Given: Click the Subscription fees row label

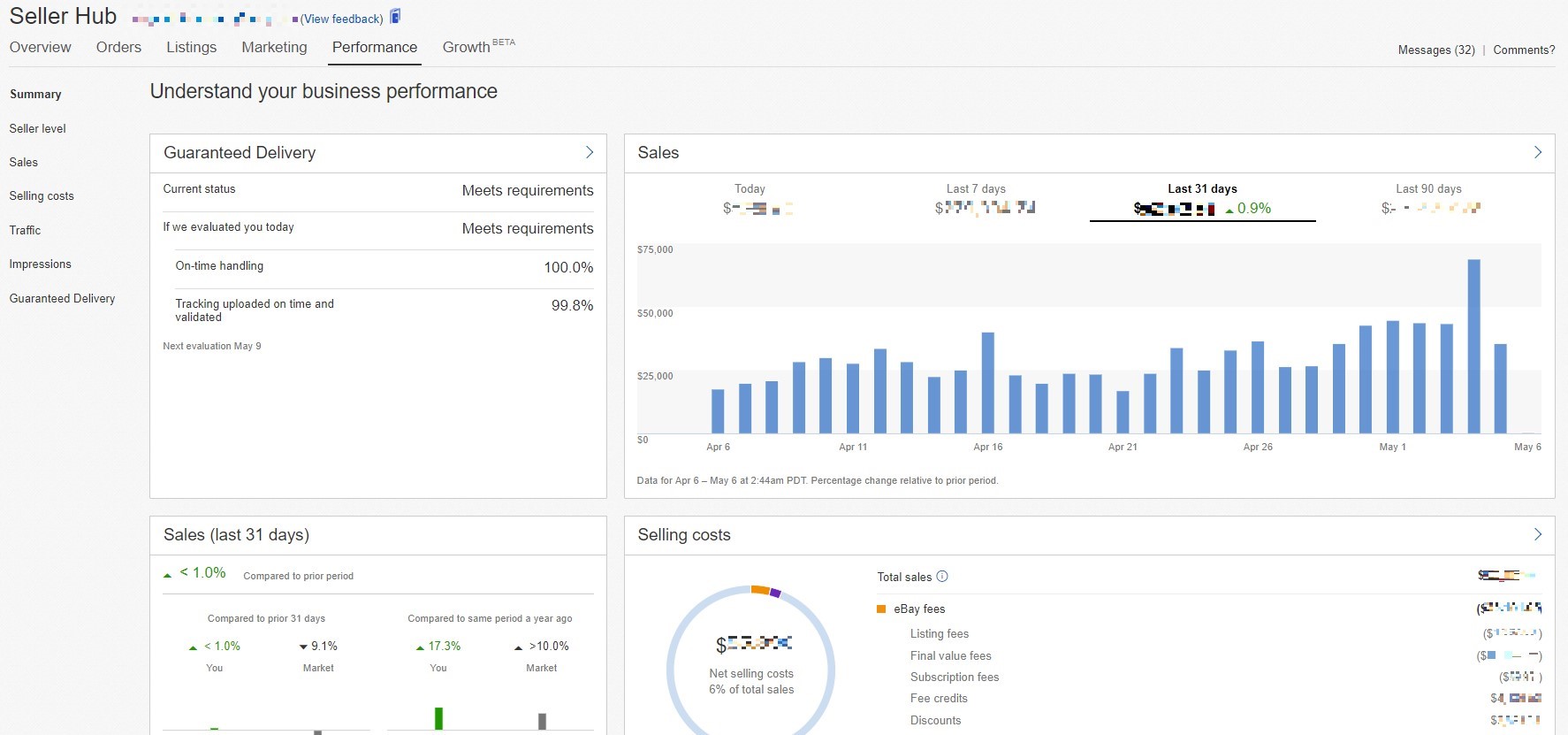Looking at the screenshot, I should tap(955, 678).
